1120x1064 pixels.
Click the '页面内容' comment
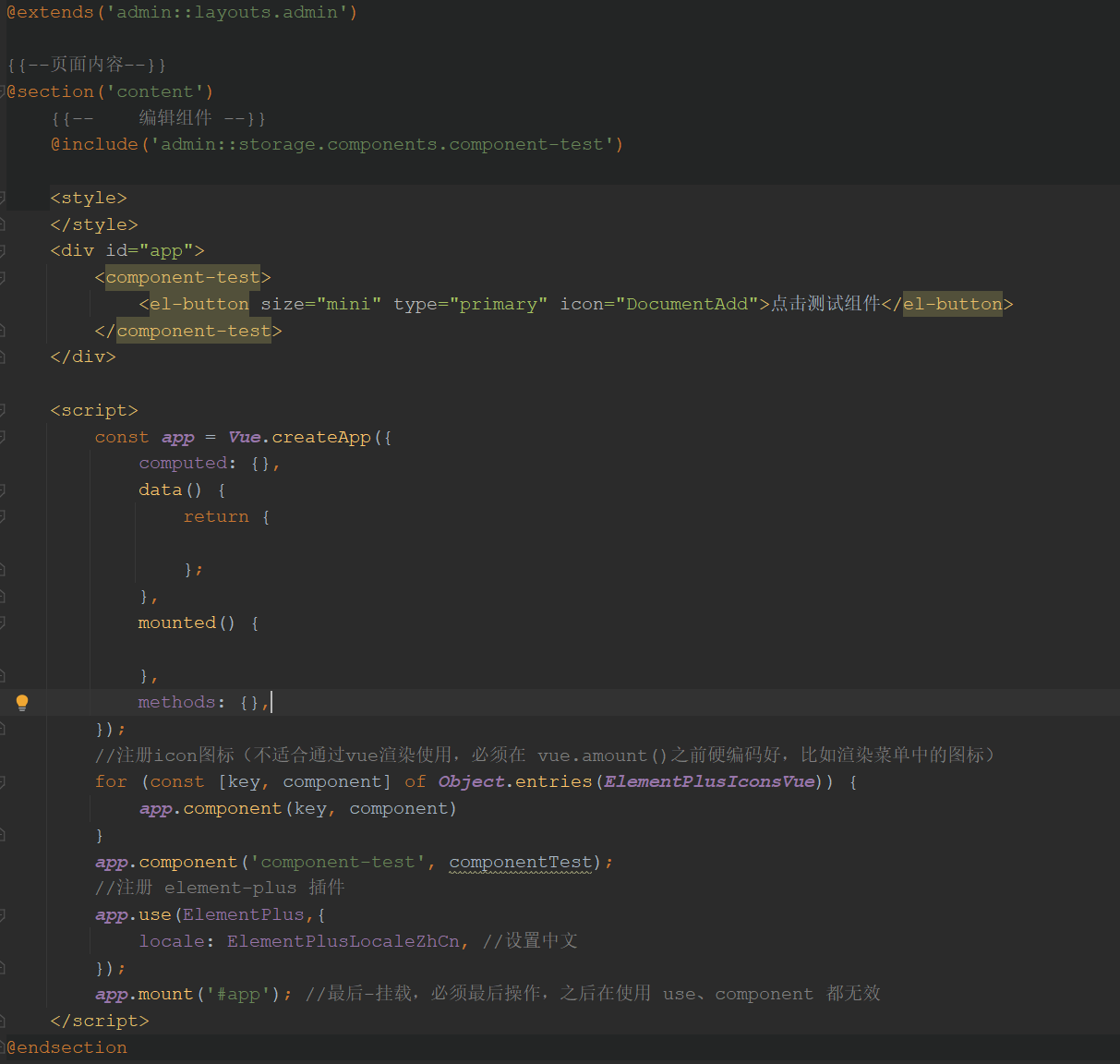tap(87, 65)
